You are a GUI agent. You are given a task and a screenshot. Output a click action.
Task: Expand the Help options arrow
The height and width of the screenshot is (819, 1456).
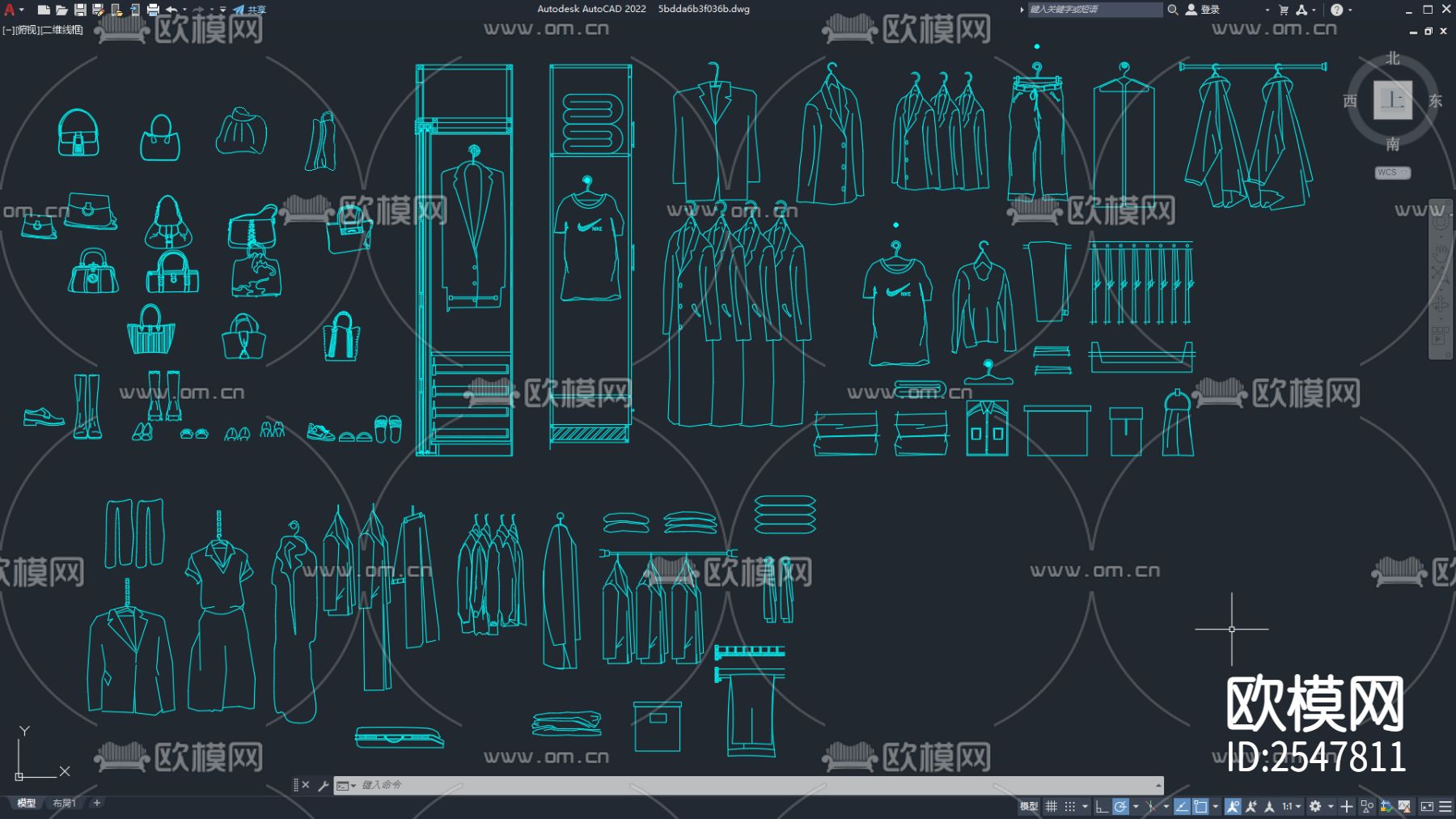click(x=1350, y=10)
